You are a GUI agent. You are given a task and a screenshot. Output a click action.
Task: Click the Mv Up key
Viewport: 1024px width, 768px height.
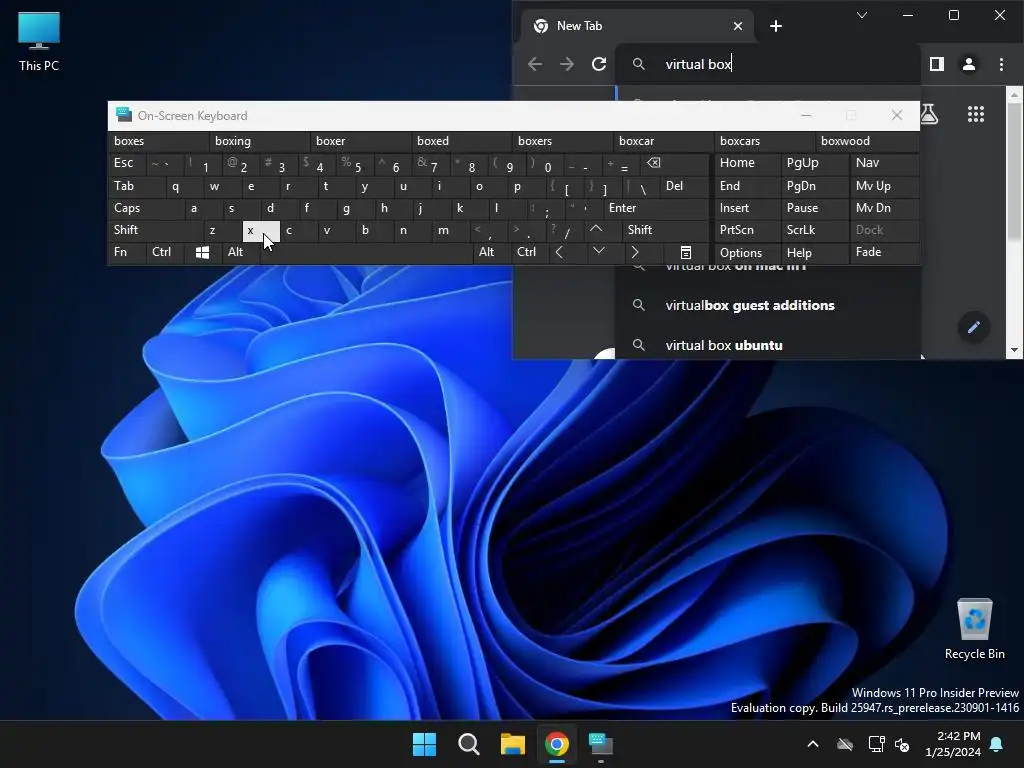pos(884,186)
